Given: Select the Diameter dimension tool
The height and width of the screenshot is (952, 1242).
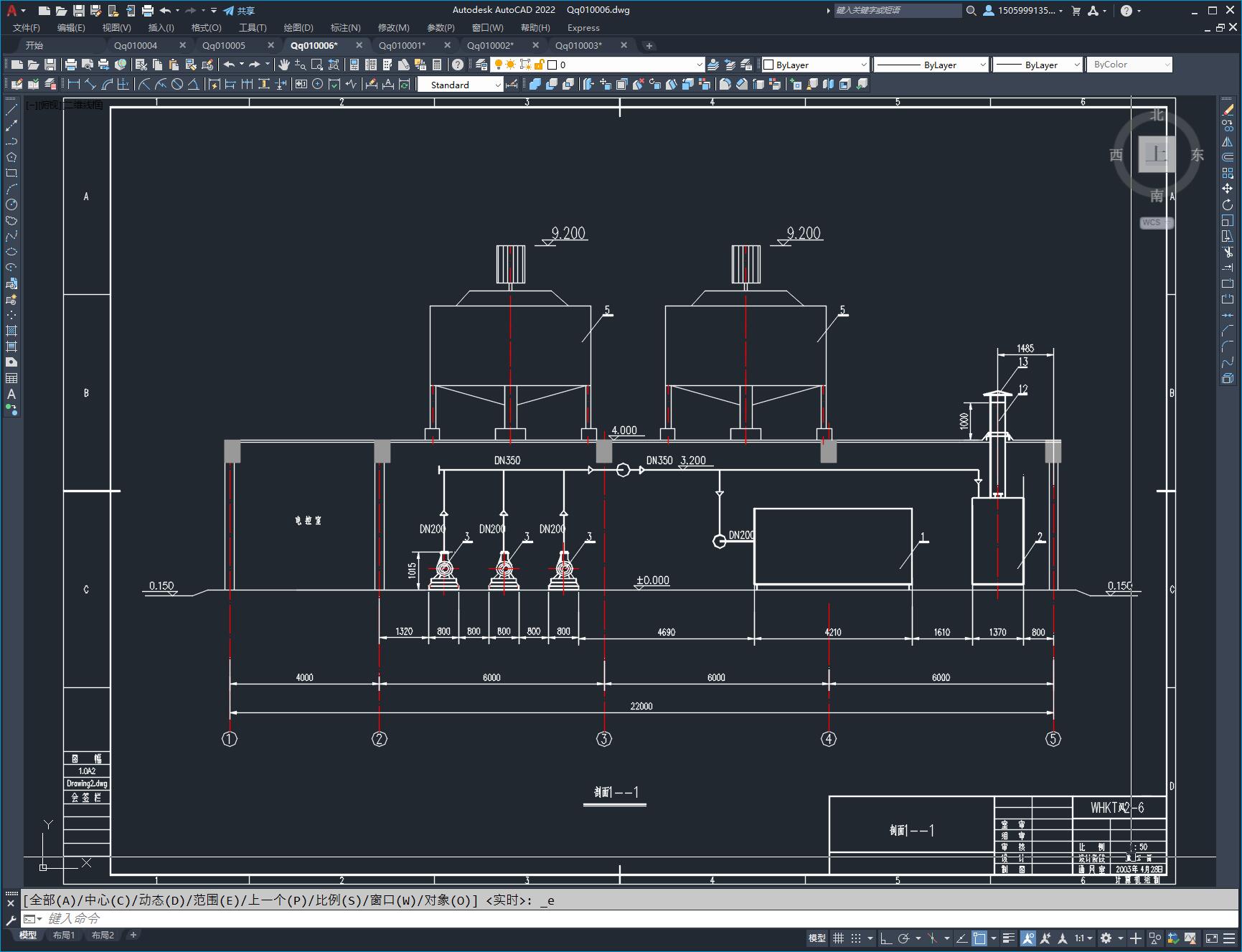Looking at the screenshot, I should point(177,84).
